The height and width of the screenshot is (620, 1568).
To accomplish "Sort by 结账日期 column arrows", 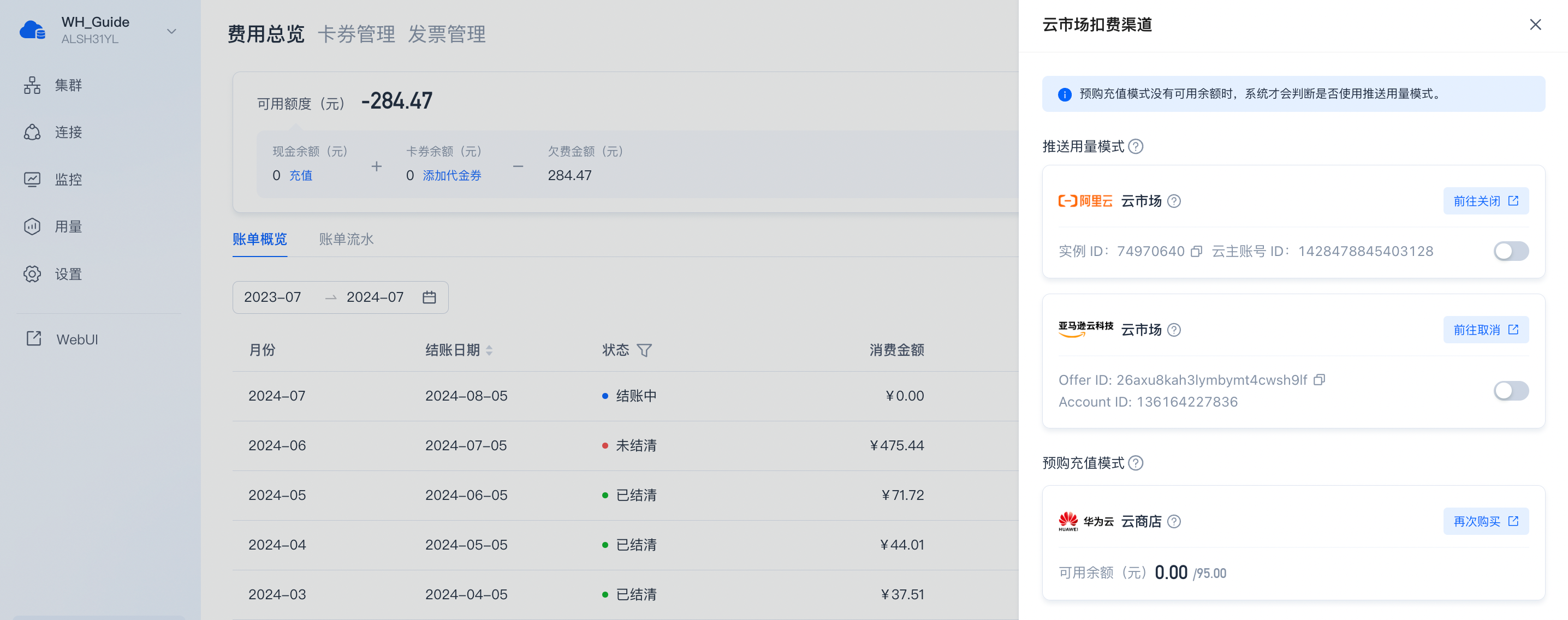I will tap(489, 350).
